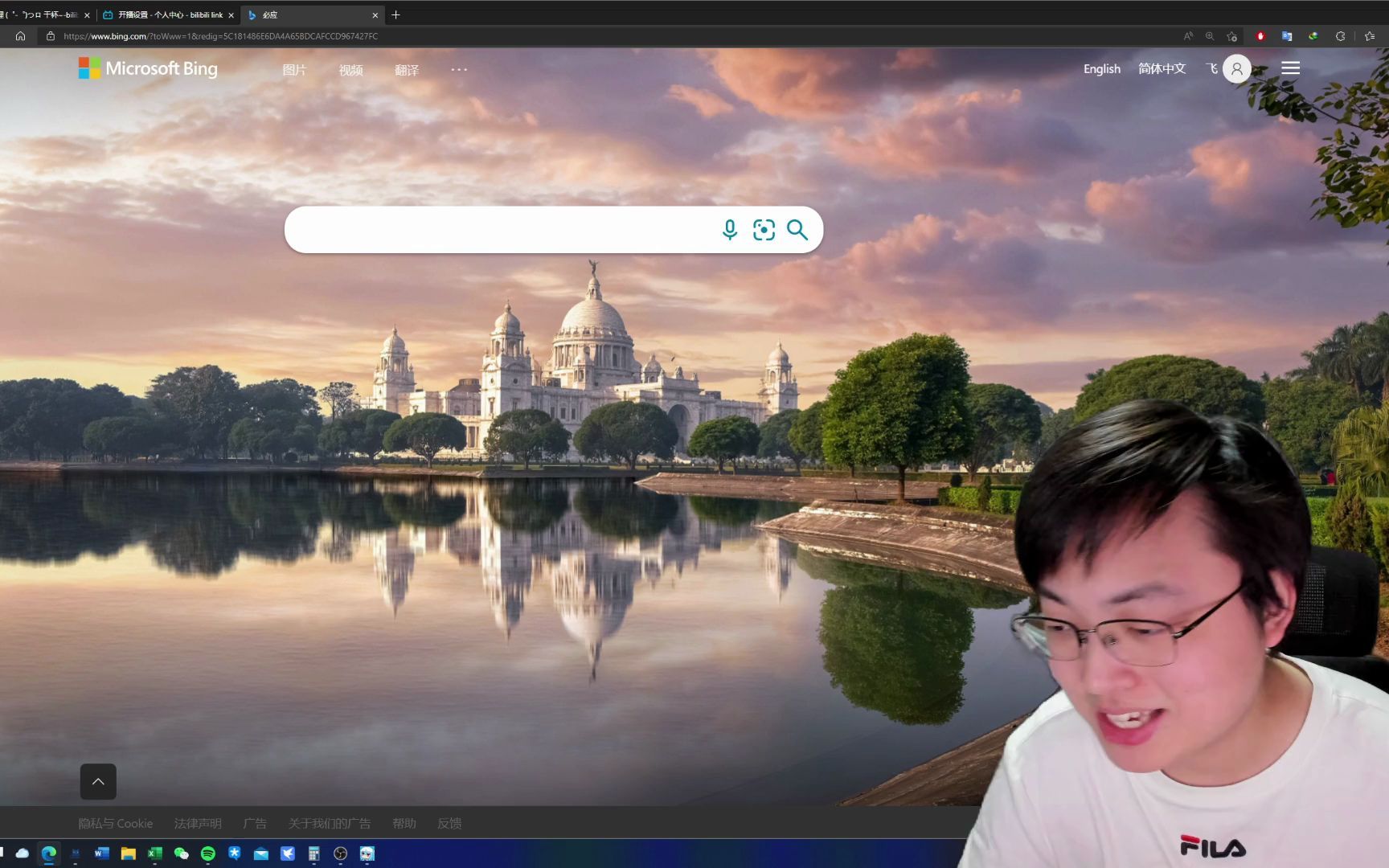Open the 关于我们的广告 footer link
1389x868 pixels.
point(330,823)
